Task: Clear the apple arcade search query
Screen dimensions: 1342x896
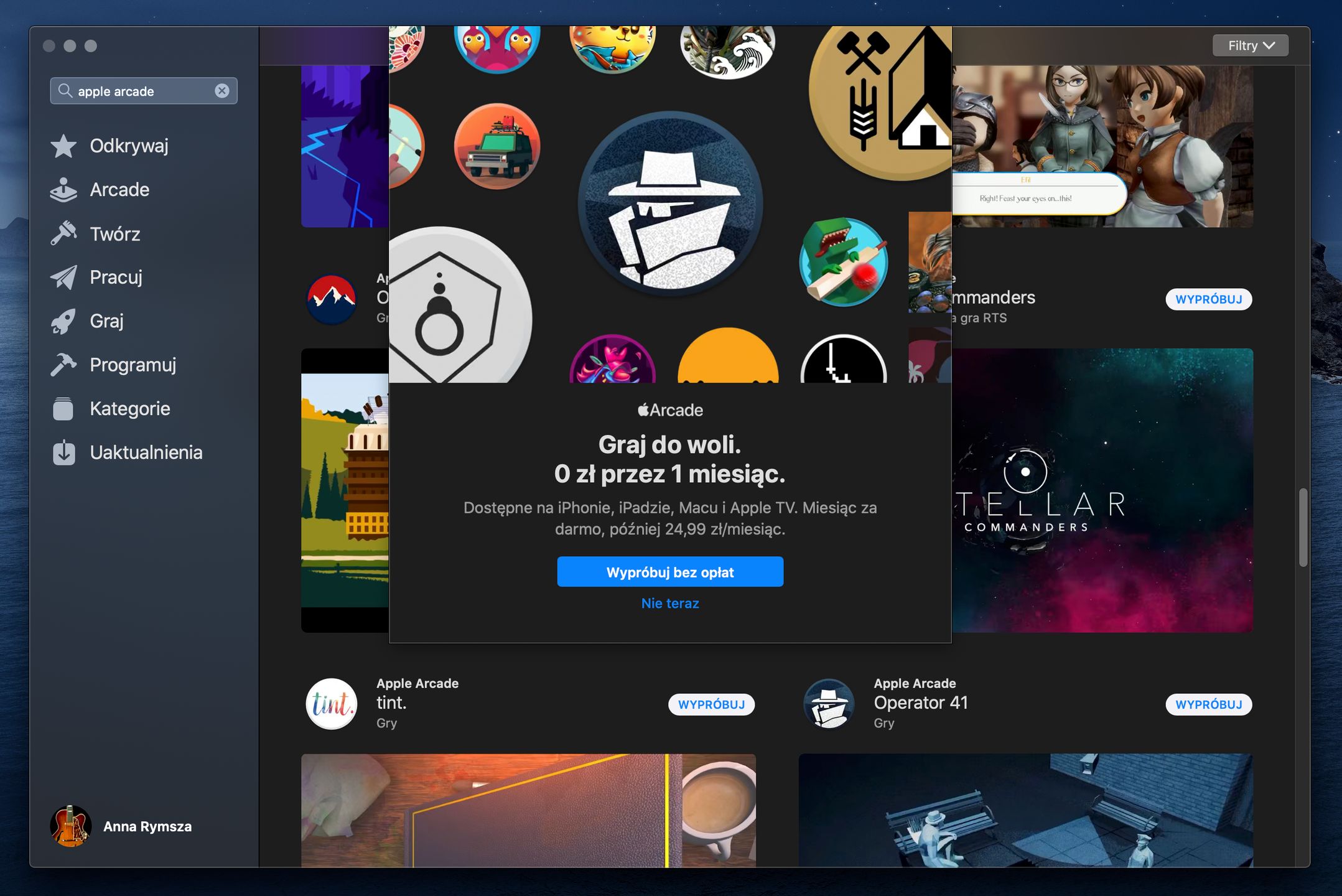Action: click(223, 91)
